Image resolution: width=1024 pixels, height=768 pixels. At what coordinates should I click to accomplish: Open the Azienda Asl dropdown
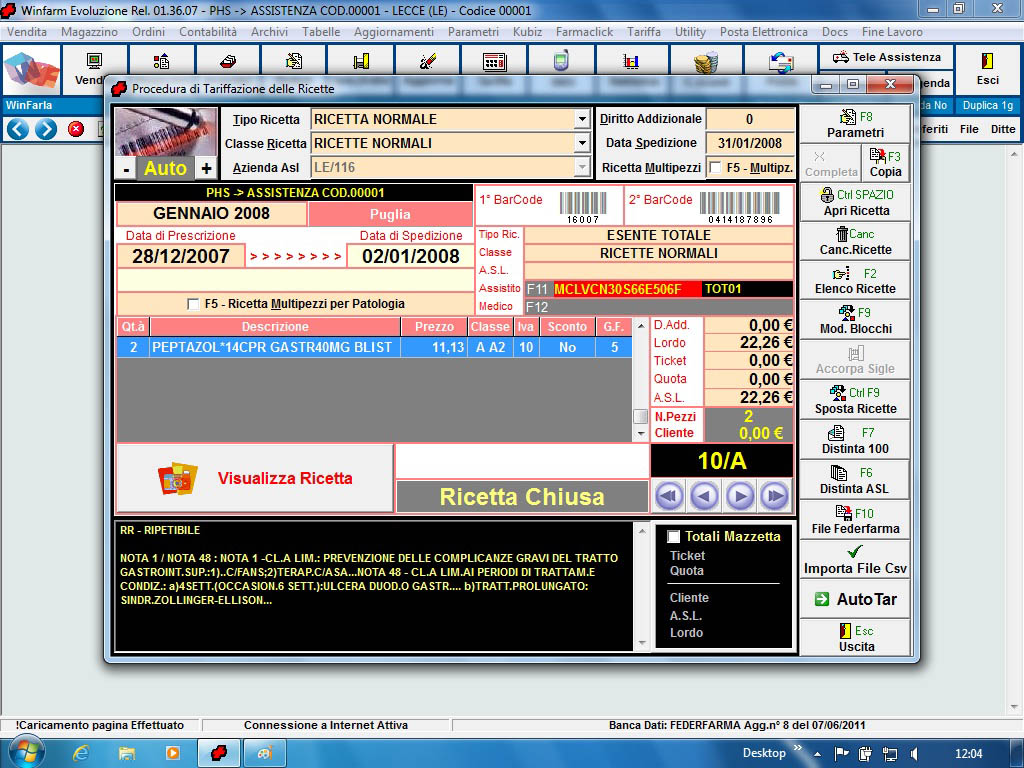(582, 168)
